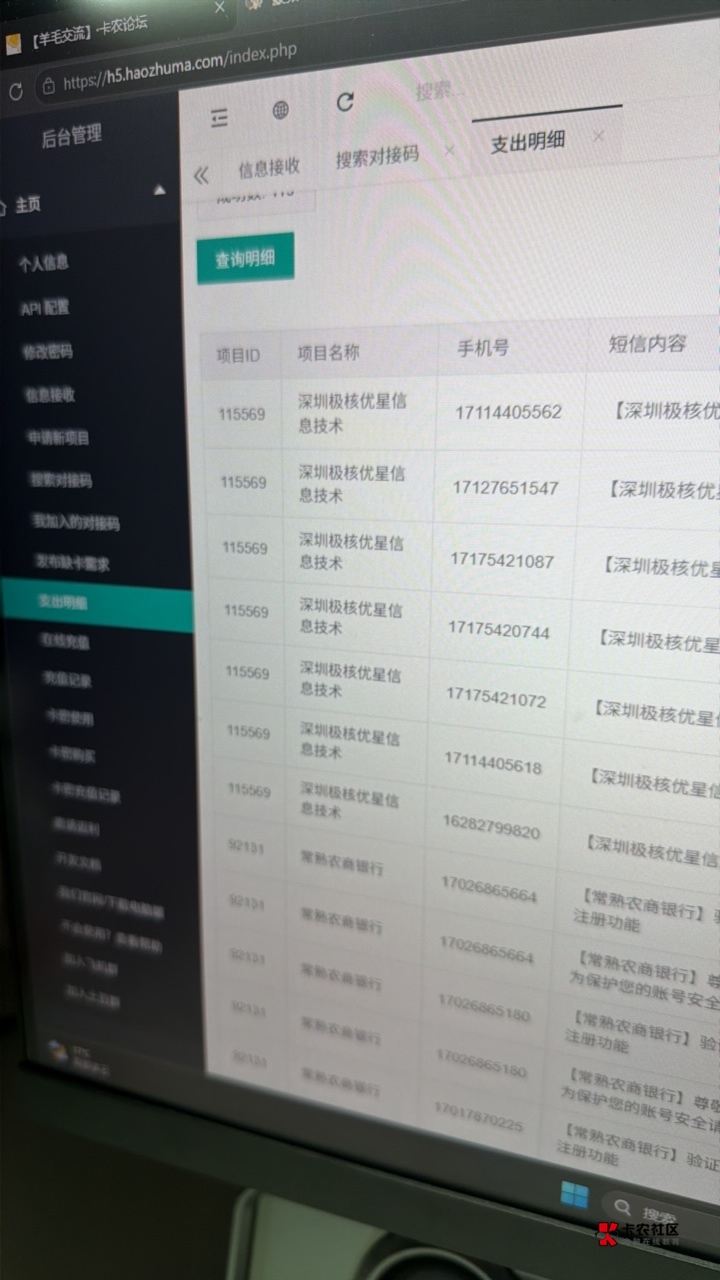This screenshot has height=1280, width=720.
Task: Click phone number 17175421087
Action: pos(501,561)
